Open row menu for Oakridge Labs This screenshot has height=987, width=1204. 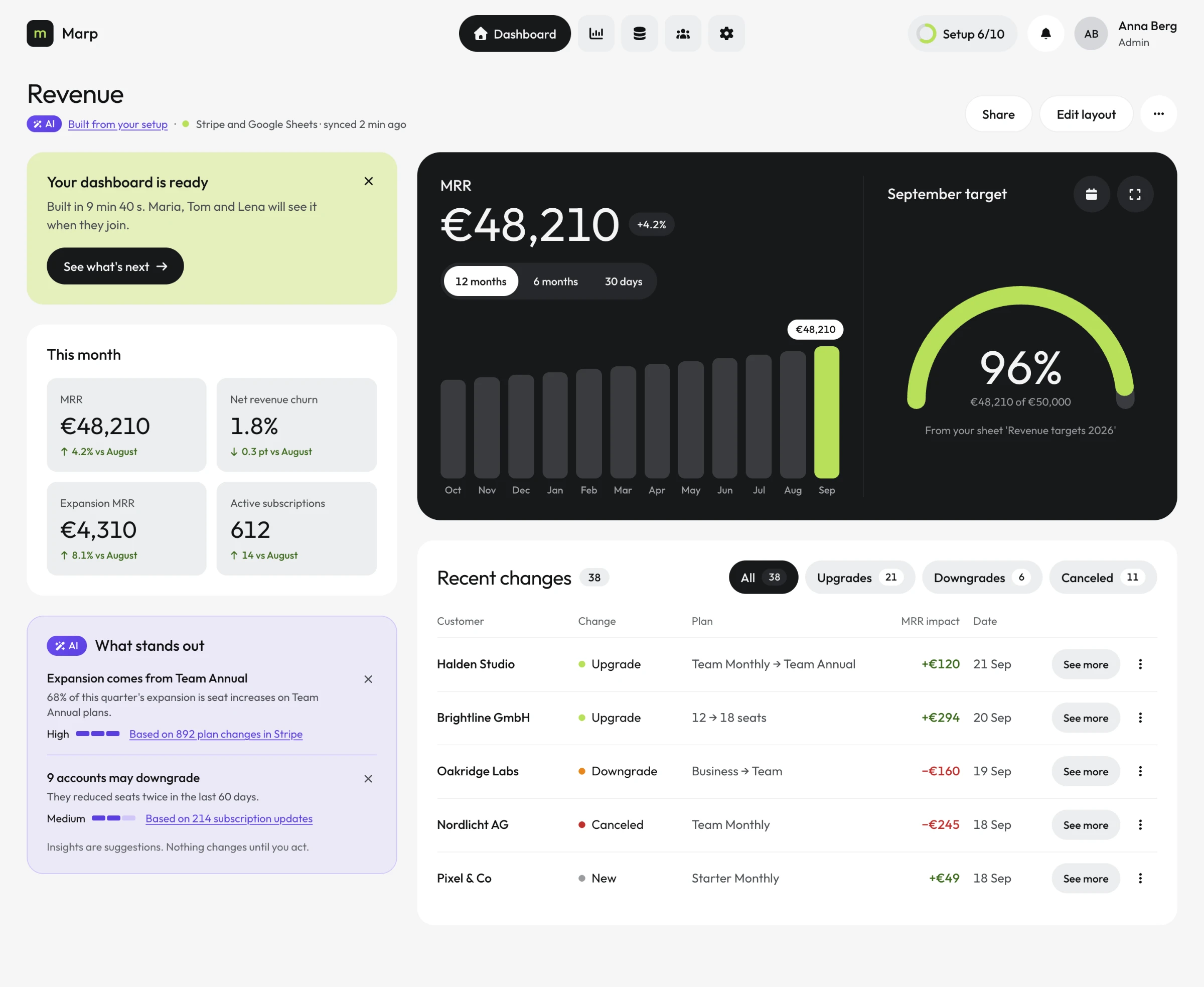coord(1140,771)
